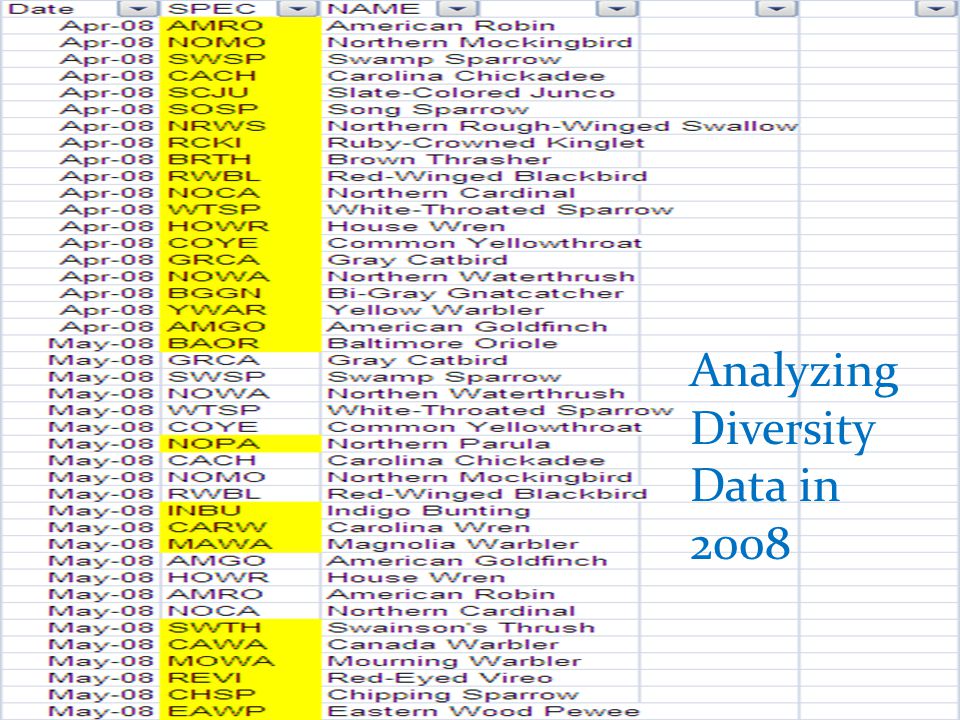Viewport: 960px width, 720px height.
Task: Select the BRTH code cell
Action: [240, 159]
